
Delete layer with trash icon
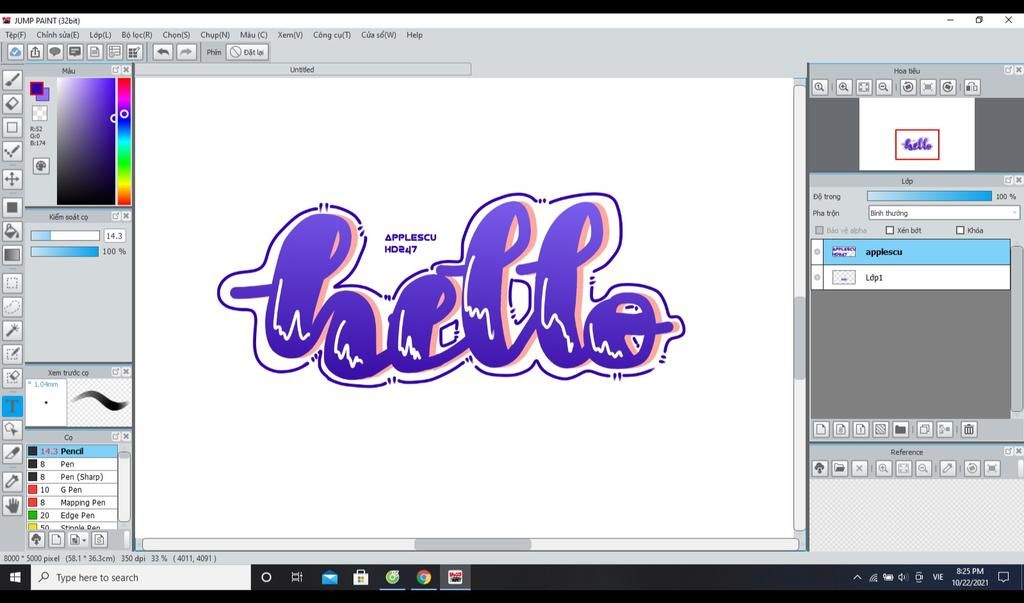click(x=968, y=429)
